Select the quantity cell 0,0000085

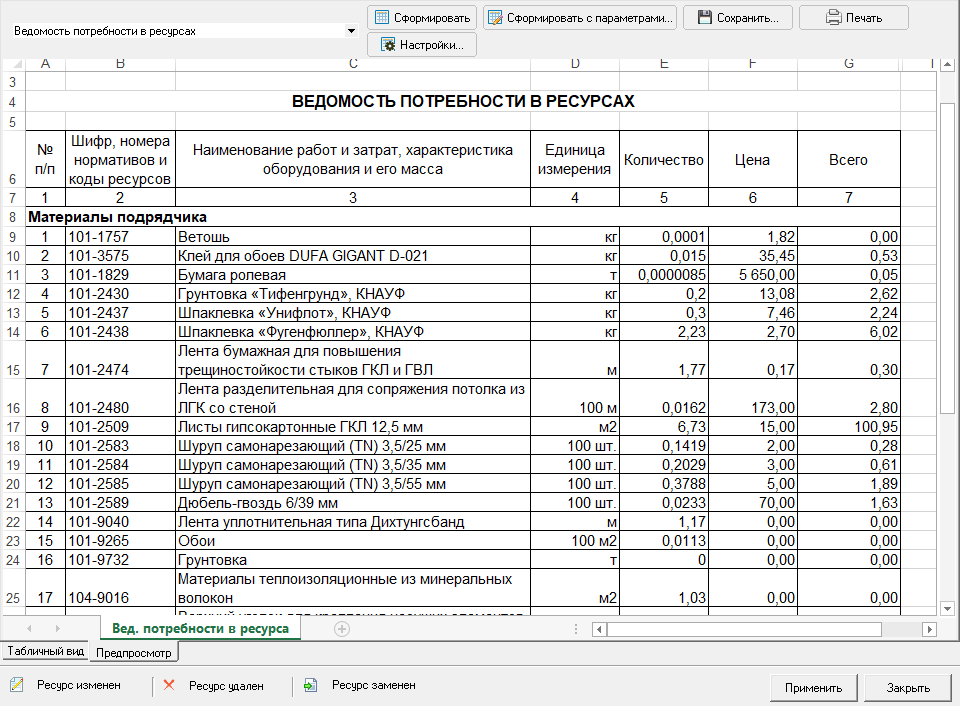[664, 275]
